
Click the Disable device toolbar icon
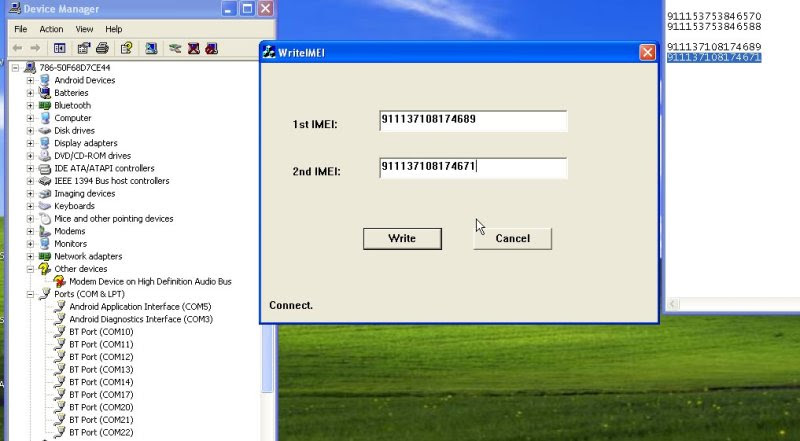(211, 48)
